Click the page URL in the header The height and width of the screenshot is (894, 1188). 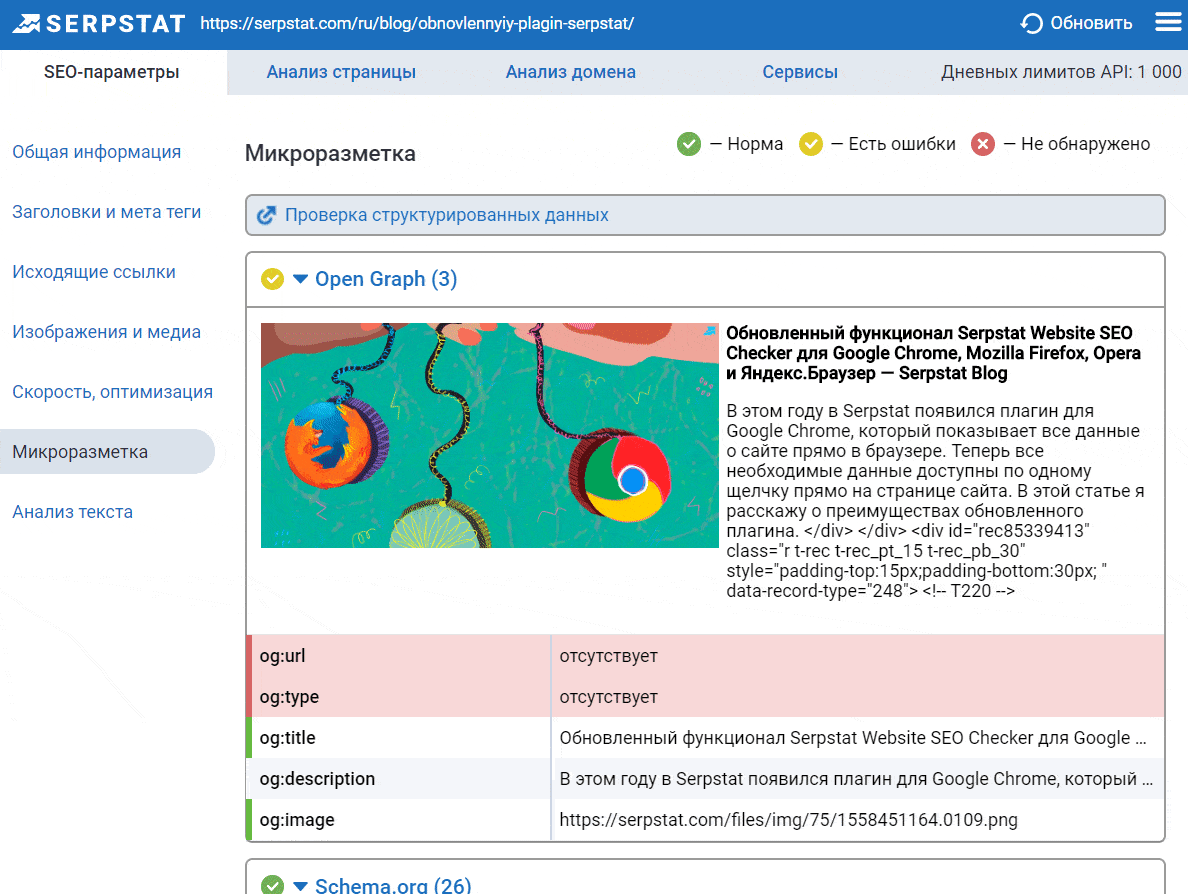coord(417,23)
